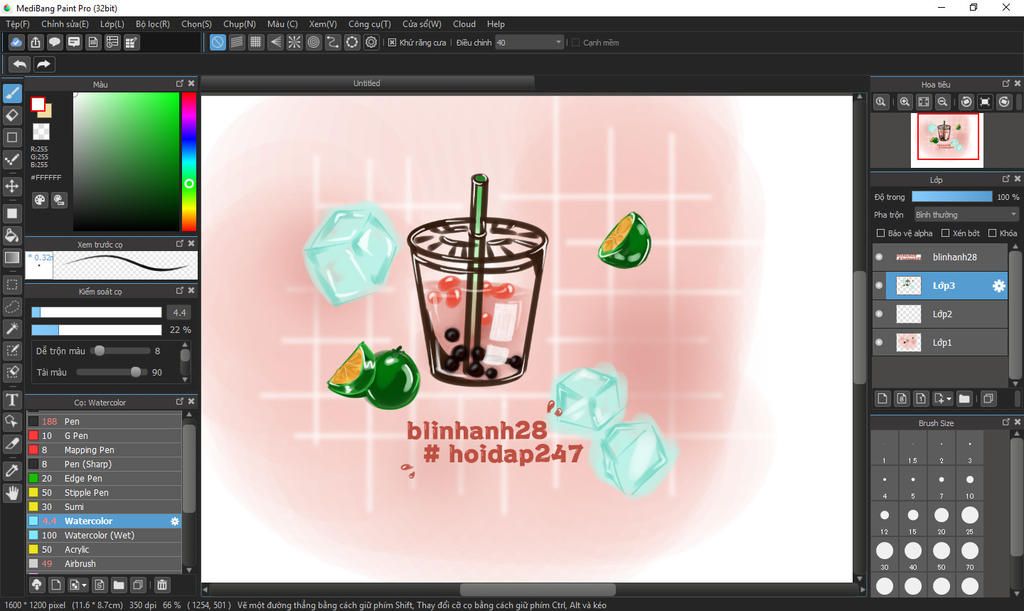Screen dimensions: 1024x611
Task: Toggle Khử răng cưa anti-aliasing checkbox
Action: [x=392, y=42]
